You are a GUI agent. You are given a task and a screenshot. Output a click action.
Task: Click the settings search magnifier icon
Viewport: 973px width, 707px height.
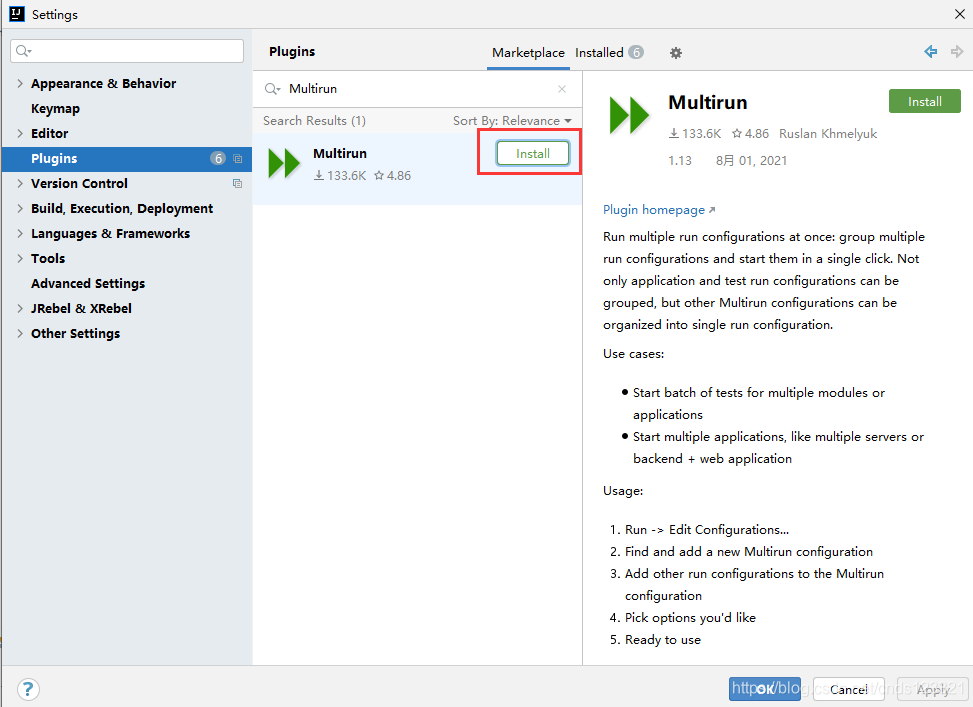tap(24, 51)
